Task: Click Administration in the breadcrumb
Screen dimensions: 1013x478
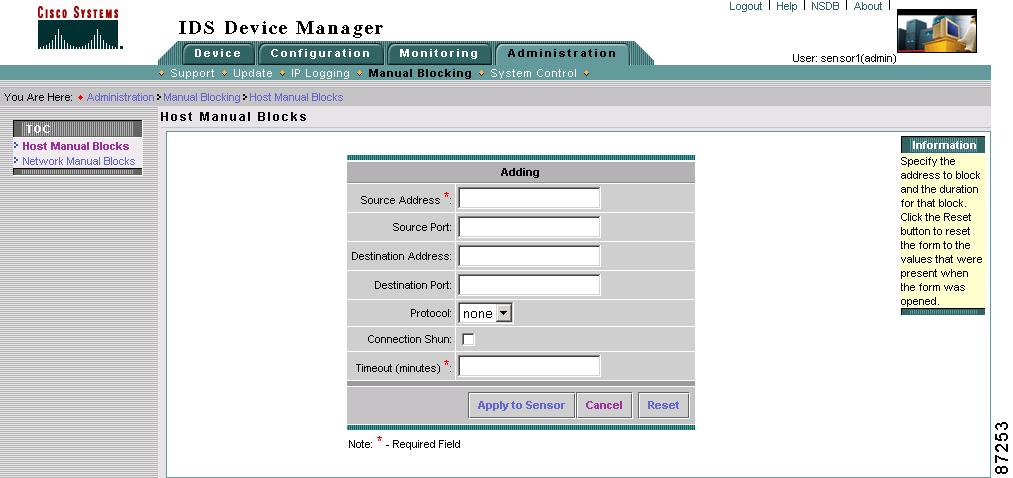Action: 120,97
